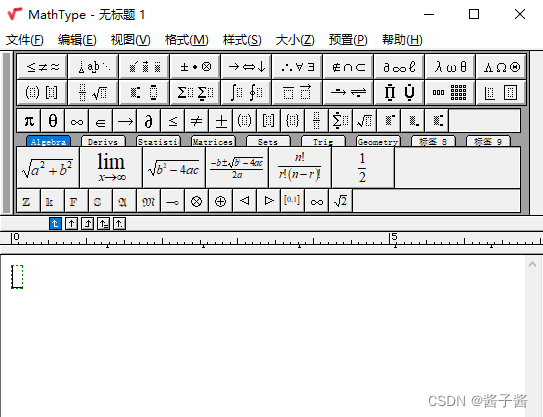Insert the circled times symbol in bottom row
Viewport: 543px width, 417px height.
197,201
